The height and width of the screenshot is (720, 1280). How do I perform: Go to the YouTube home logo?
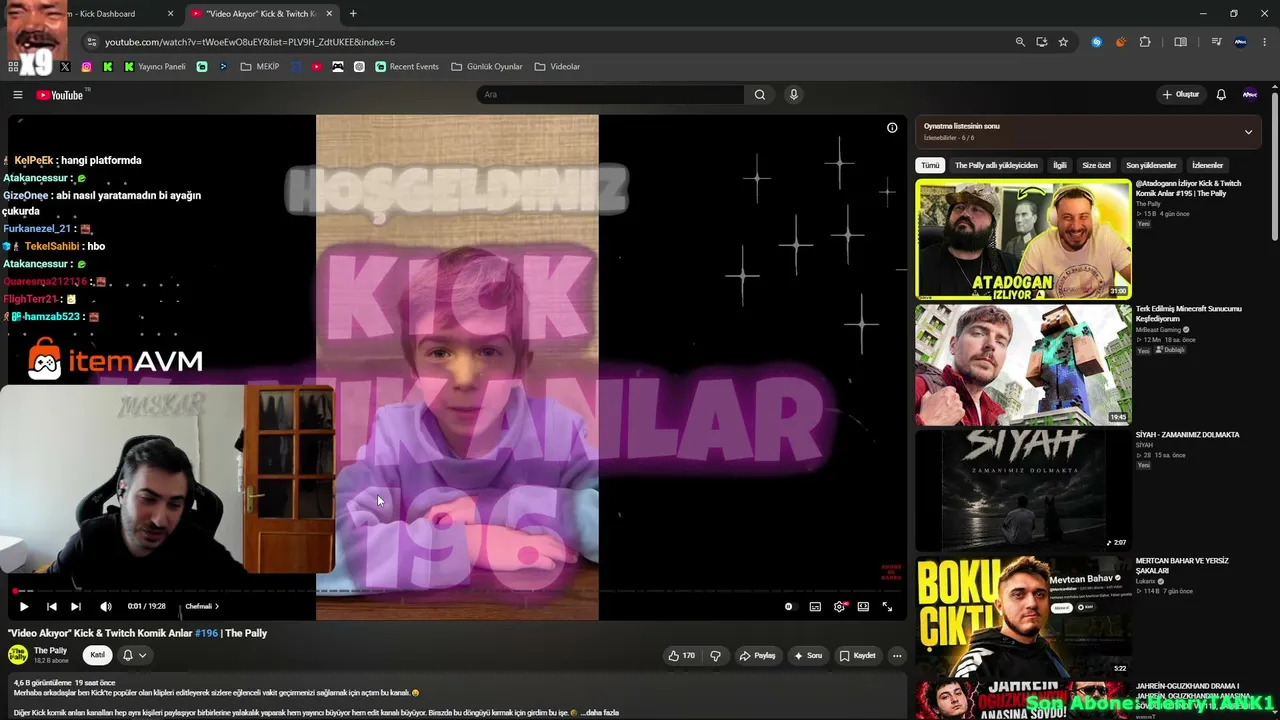[x=60, y=95]
